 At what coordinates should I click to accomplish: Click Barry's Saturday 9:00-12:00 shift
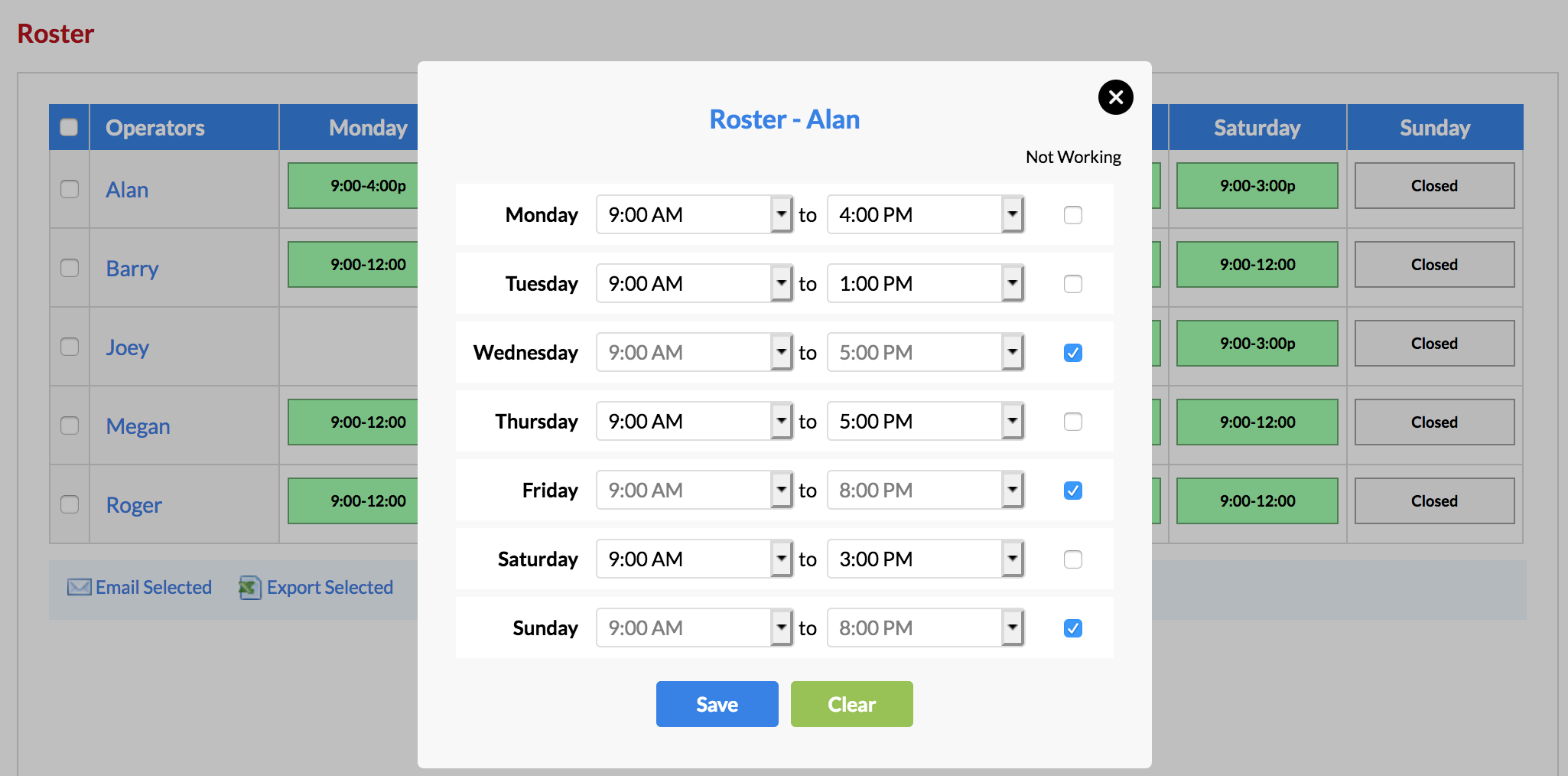tap(1257, 264)
